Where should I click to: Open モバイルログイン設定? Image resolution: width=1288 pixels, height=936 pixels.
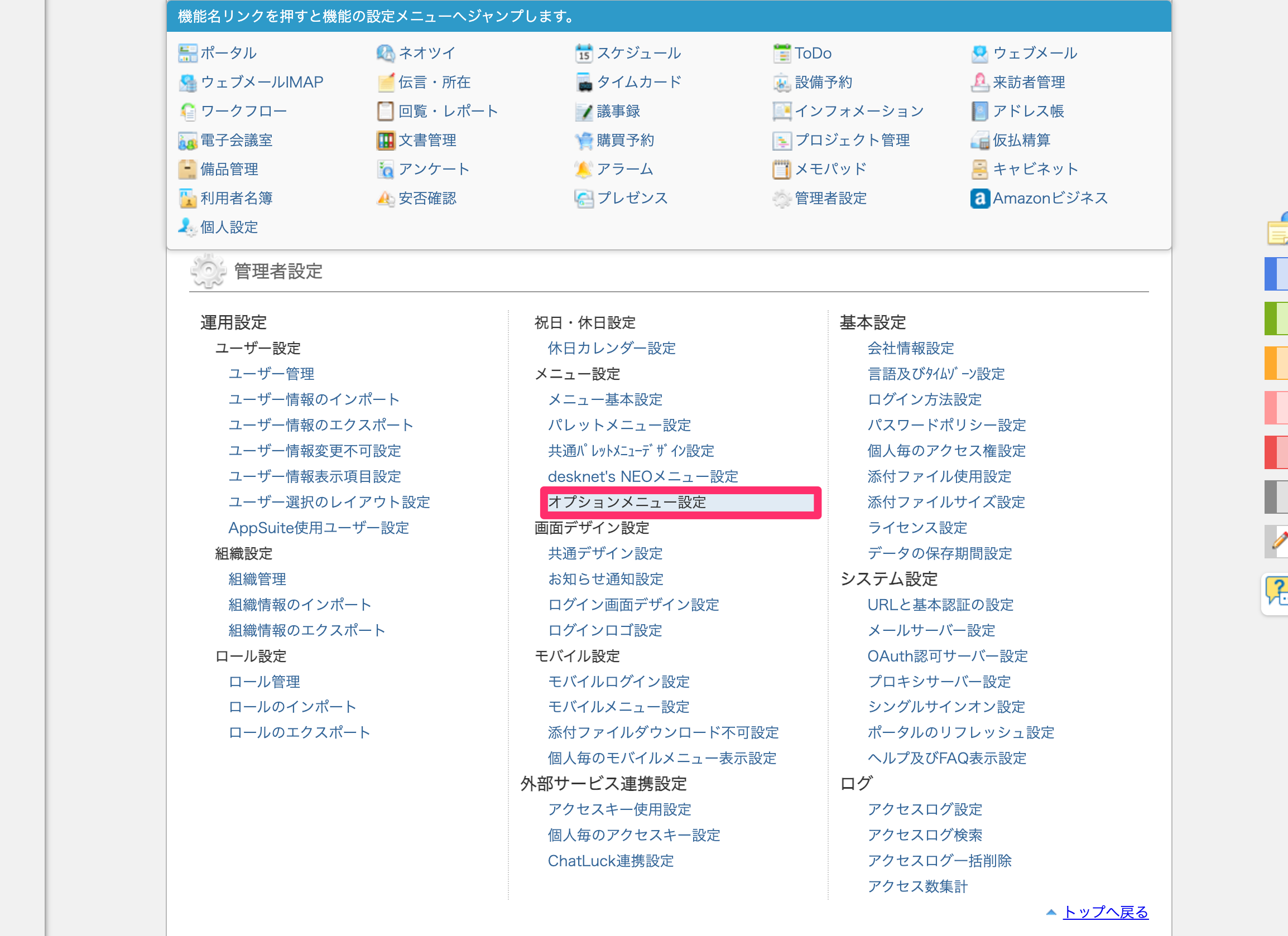619,681
